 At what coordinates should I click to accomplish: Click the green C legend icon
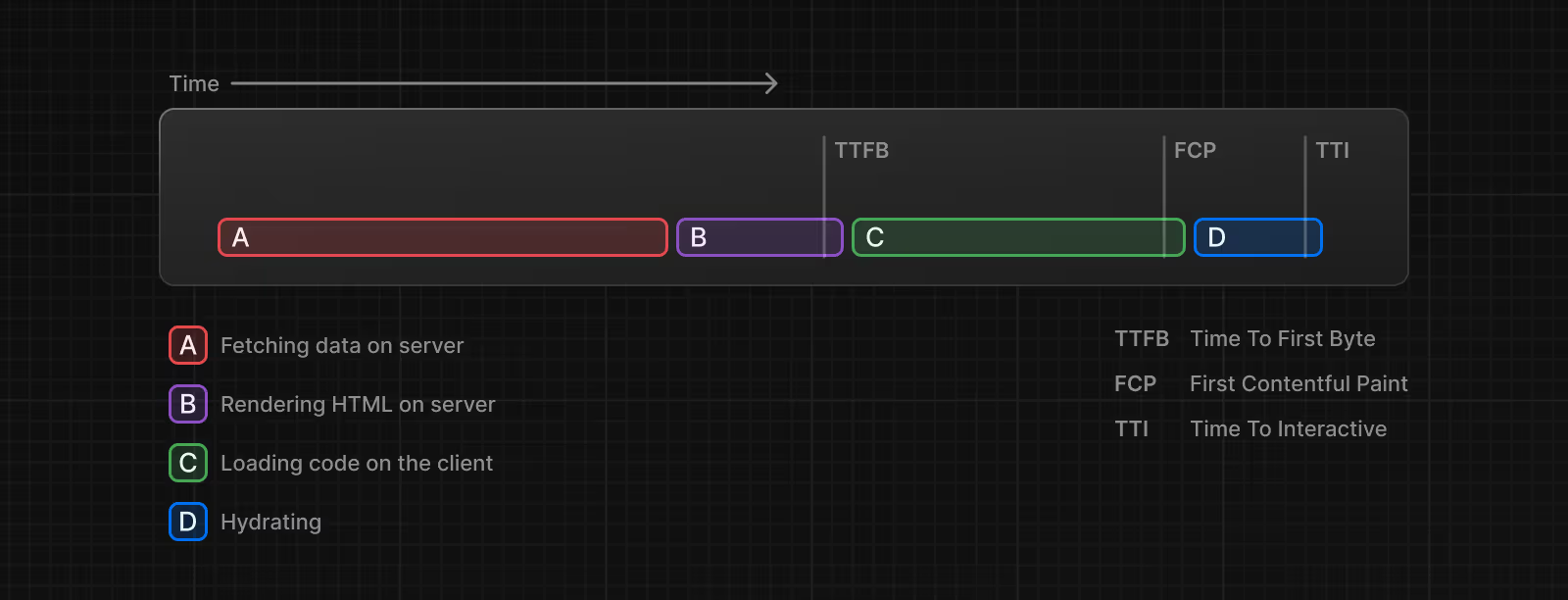pyautogui.click(x=188, y=463)
